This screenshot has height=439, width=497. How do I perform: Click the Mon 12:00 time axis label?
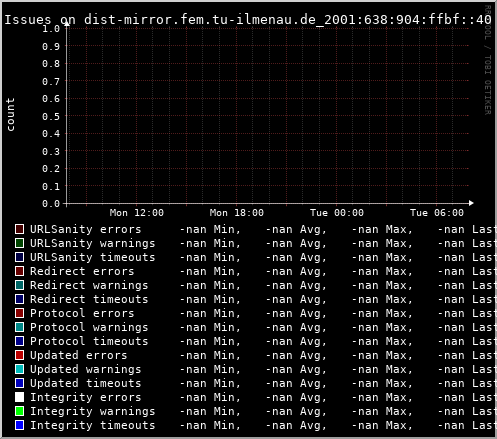(137, 213)
